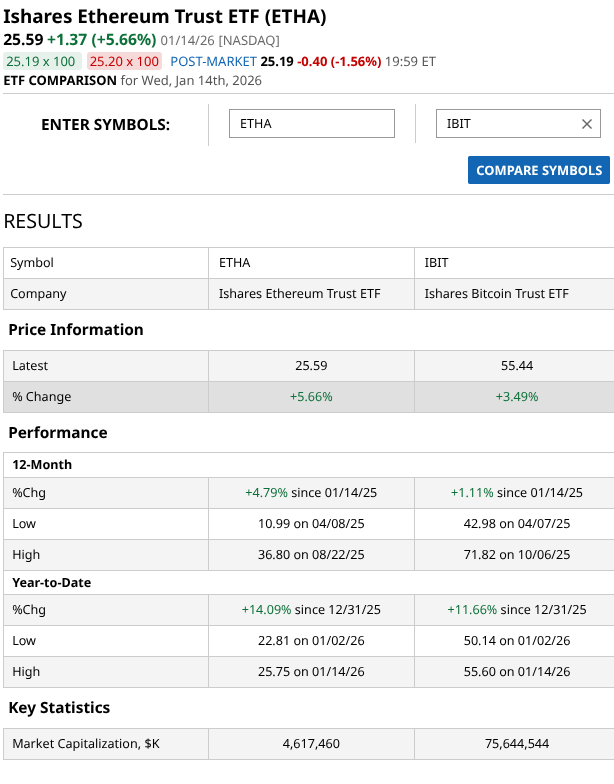The width and height of the screenshot is (614, 784).
Task: Click the POST-MARKET link
Action: 213,61
